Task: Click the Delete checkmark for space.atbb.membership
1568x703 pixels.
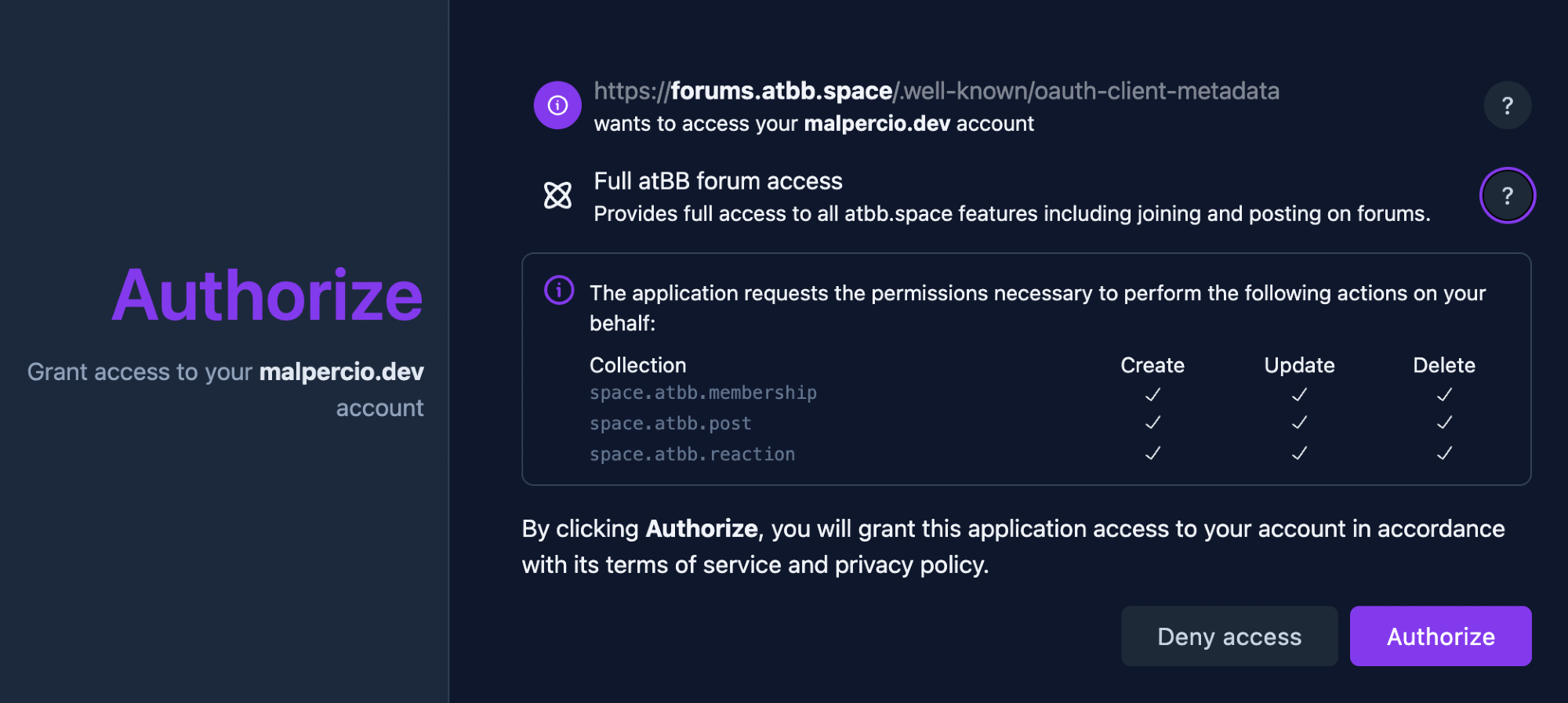Action: 1444,394
